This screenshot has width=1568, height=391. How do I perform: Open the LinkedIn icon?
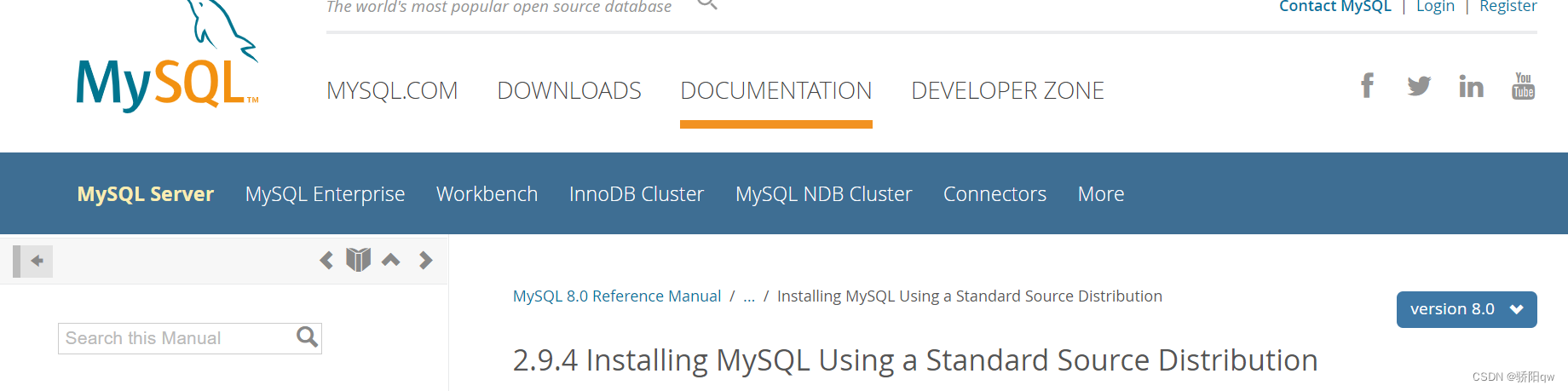pos(1471,86)
